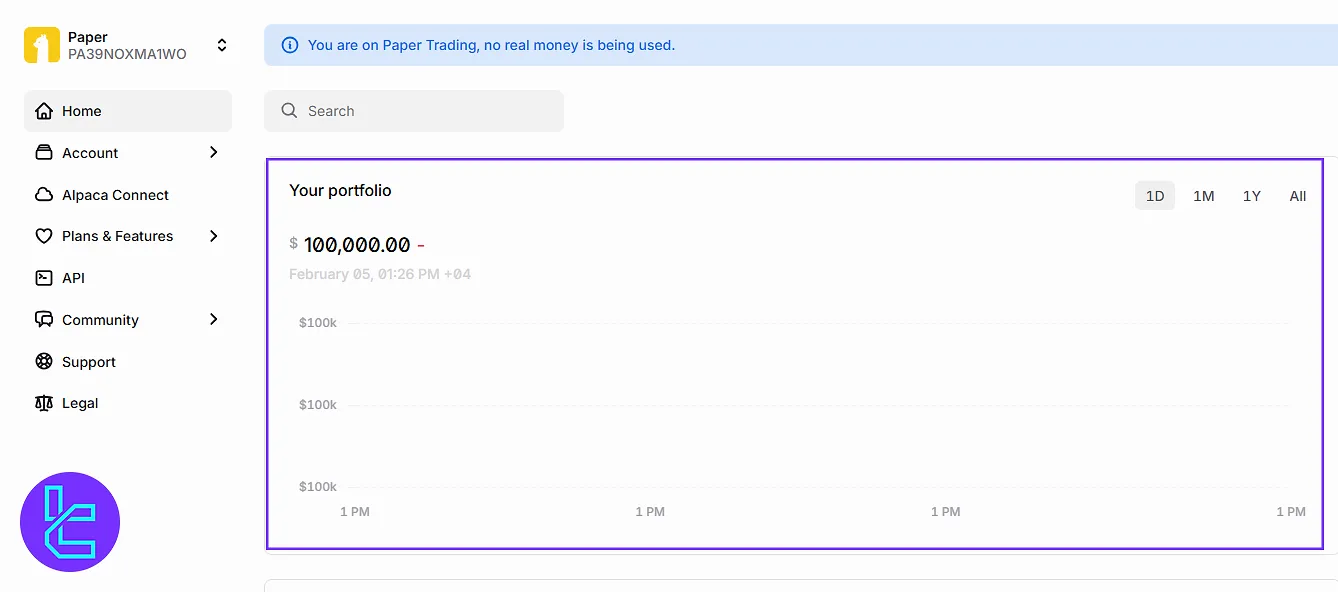Click the Community chat bubble icon
The height and width of the screenshot is (592, 1338).
coord(43,320)
